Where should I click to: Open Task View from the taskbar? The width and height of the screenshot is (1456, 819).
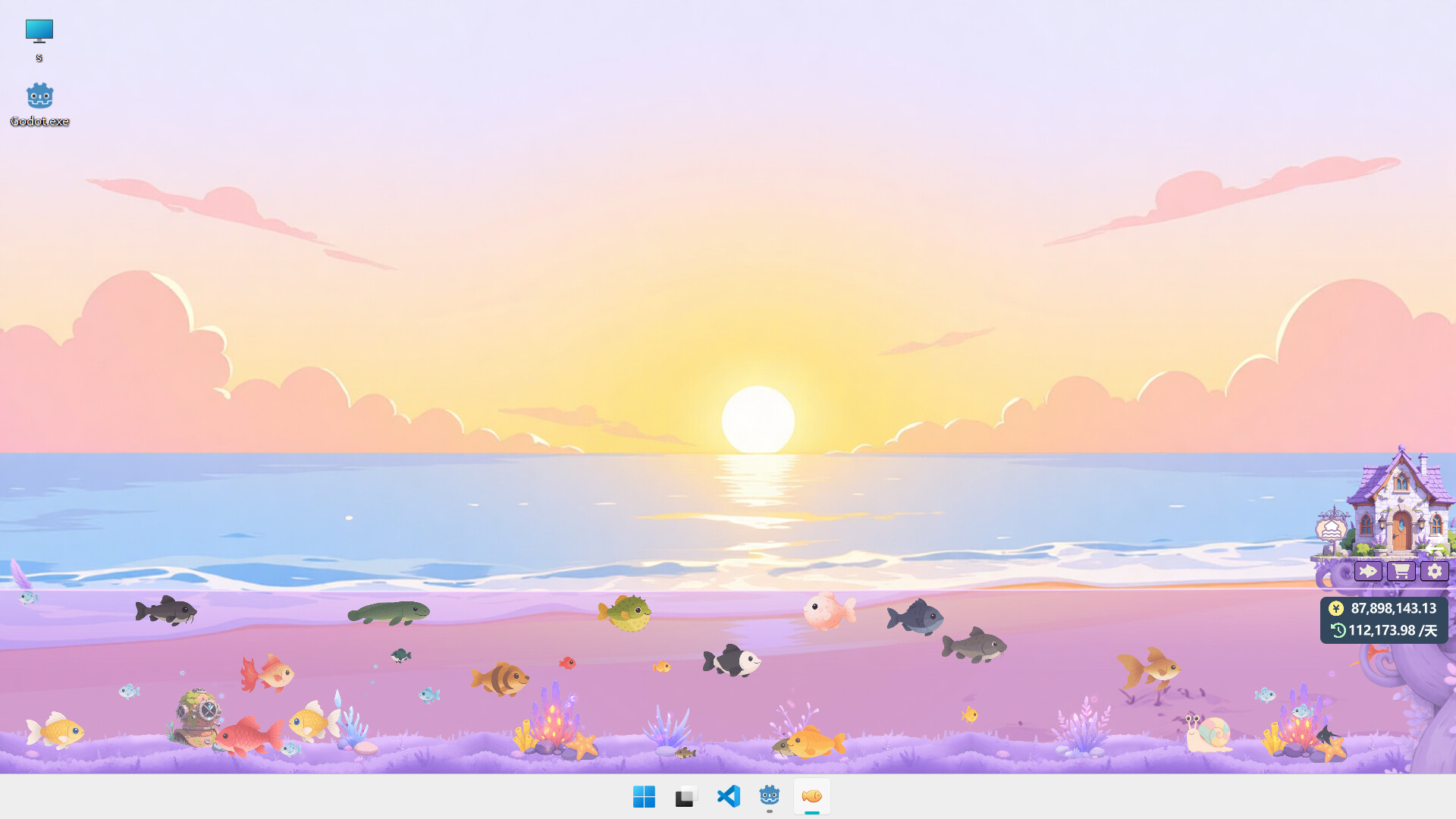(686, 796)
